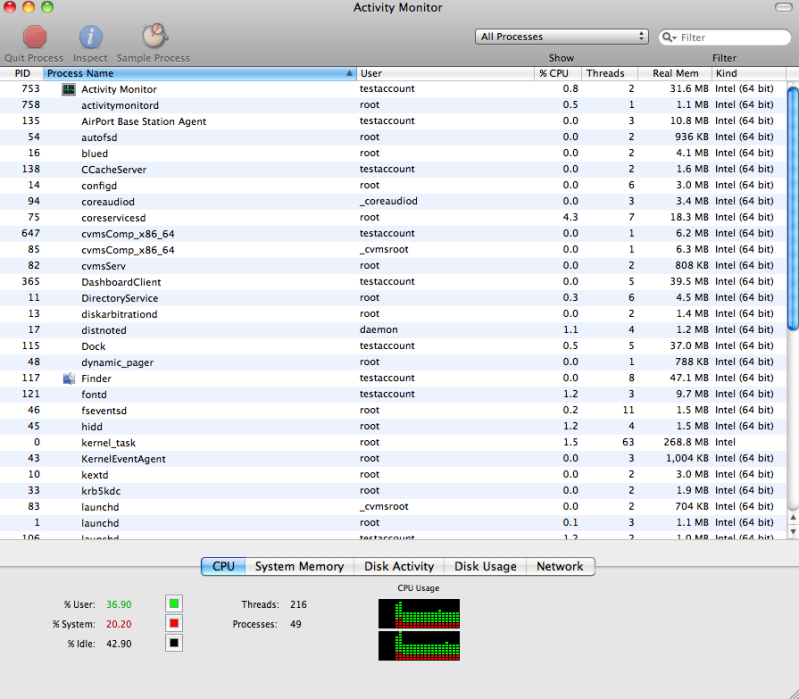Select cvmsComp_x86_64 with PID 85

point(393,250)
